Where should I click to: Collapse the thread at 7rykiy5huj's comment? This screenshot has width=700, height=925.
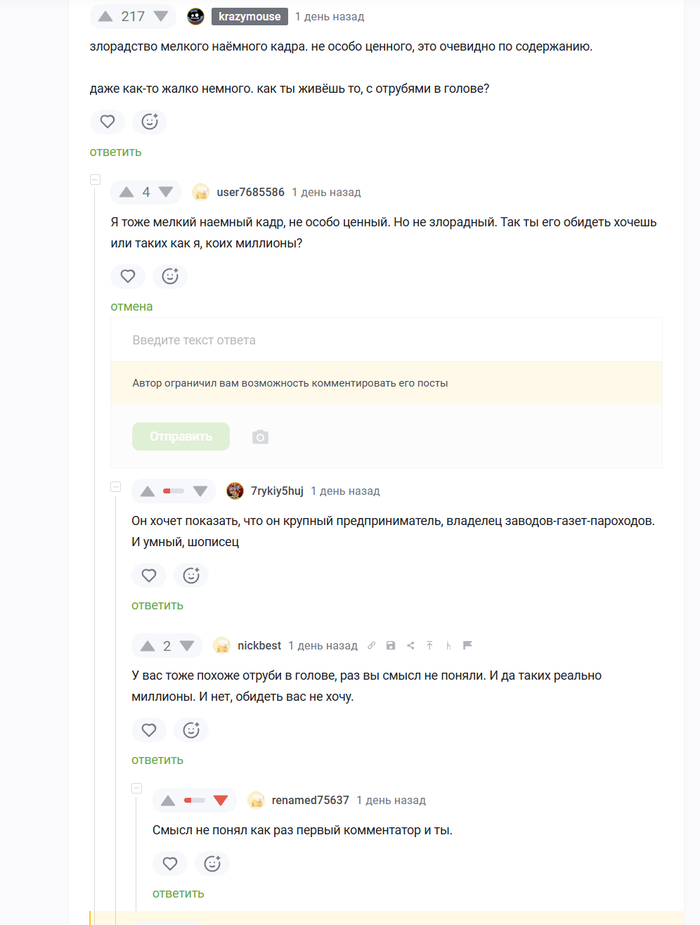(x=116, y=487)
